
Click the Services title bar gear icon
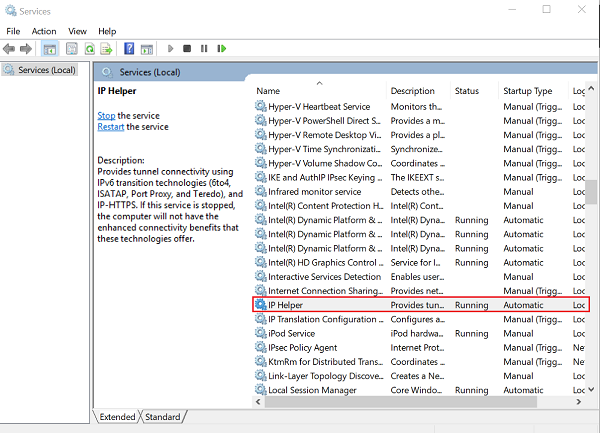(11, 11)
